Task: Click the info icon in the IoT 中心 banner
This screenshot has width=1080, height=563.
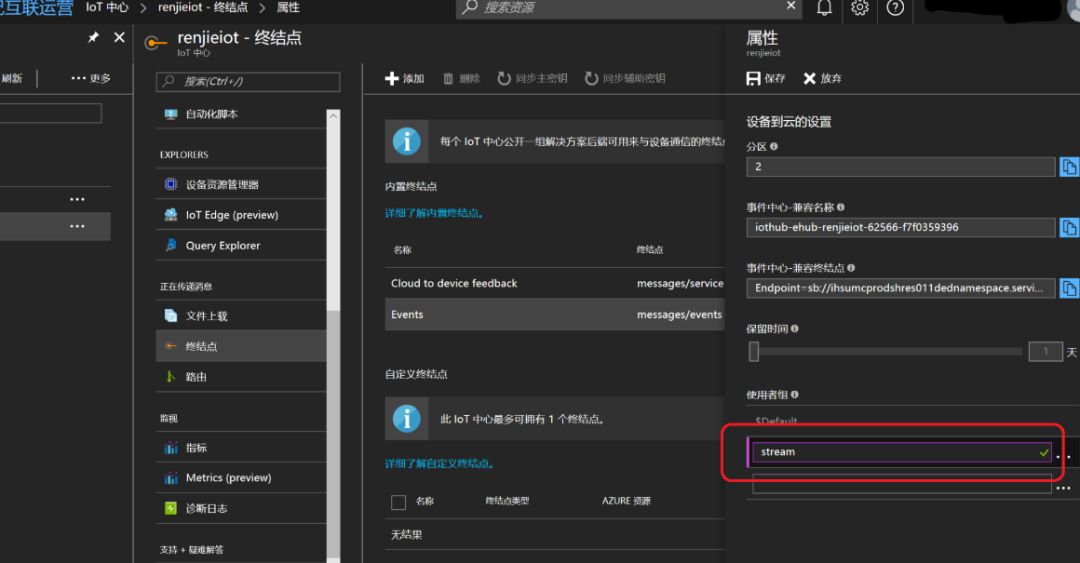Action: click(406, 141)
